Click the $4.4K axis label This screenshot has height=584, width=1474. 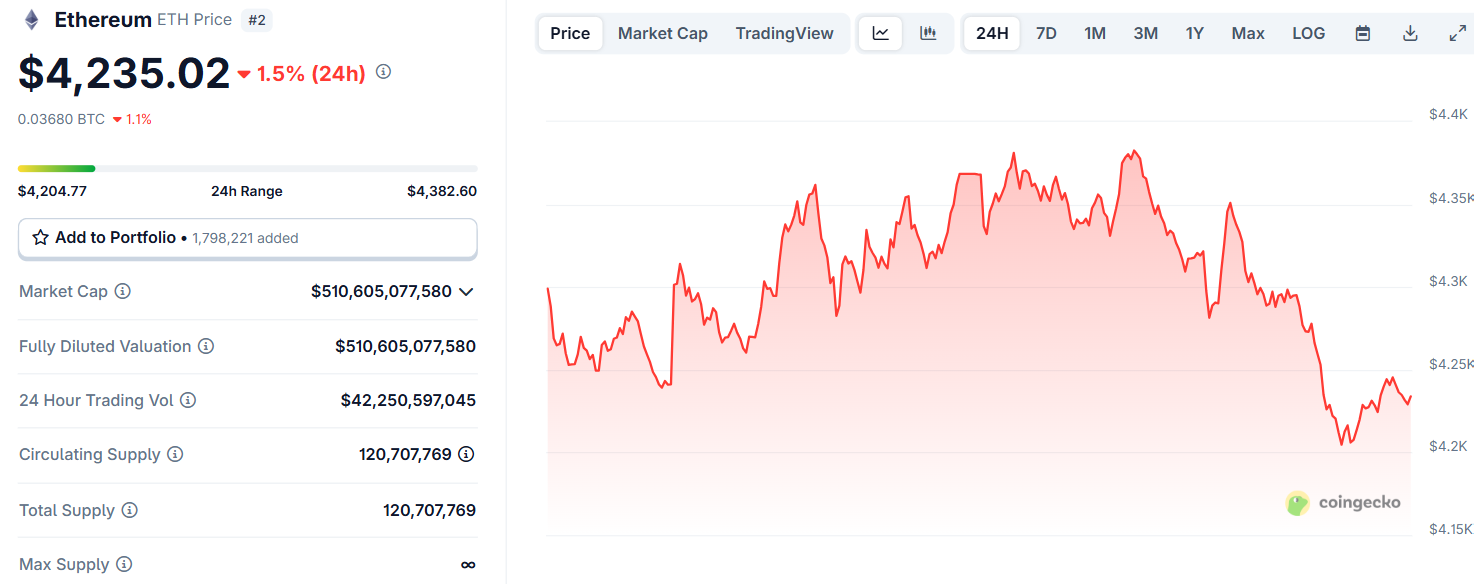1448,115
